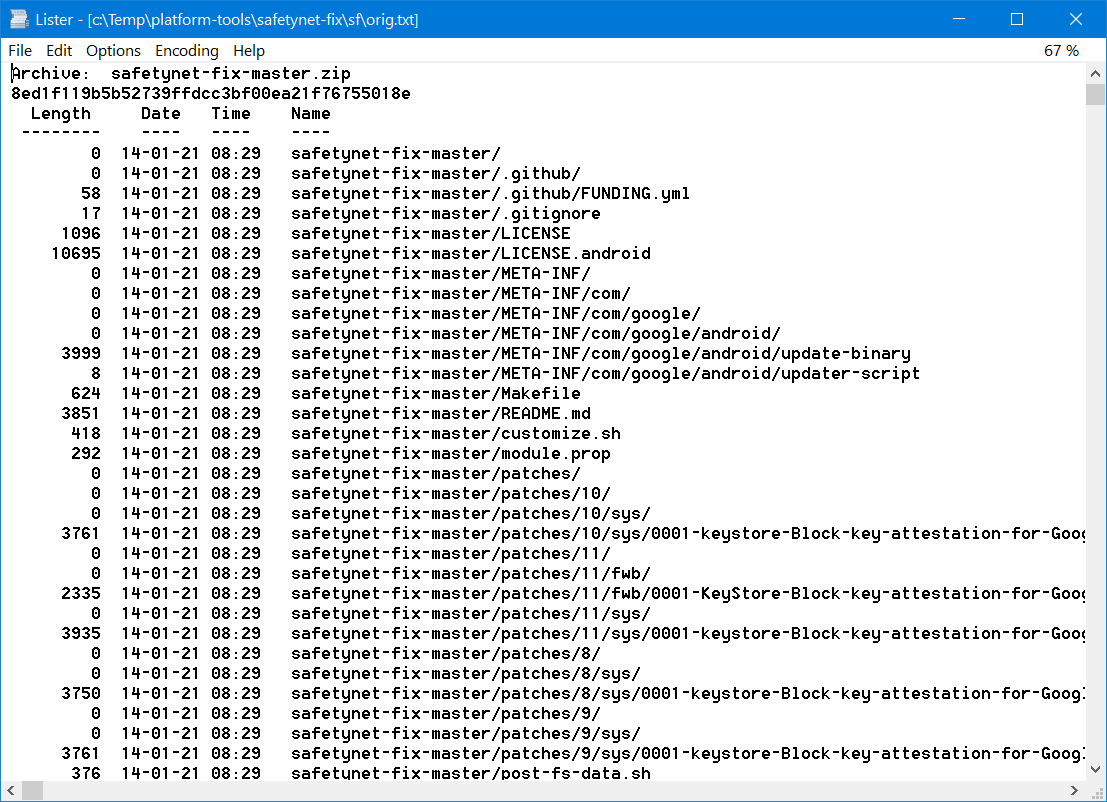Open the File menu
The height and width of the screenshot is (802, 1107).
(20, 51)
